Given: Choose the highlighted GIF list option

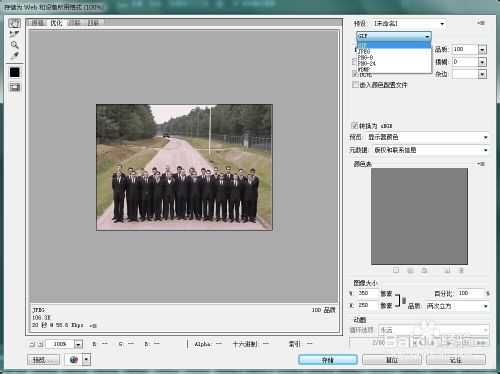Looking at the screenshot, I should tap(394, 45).
